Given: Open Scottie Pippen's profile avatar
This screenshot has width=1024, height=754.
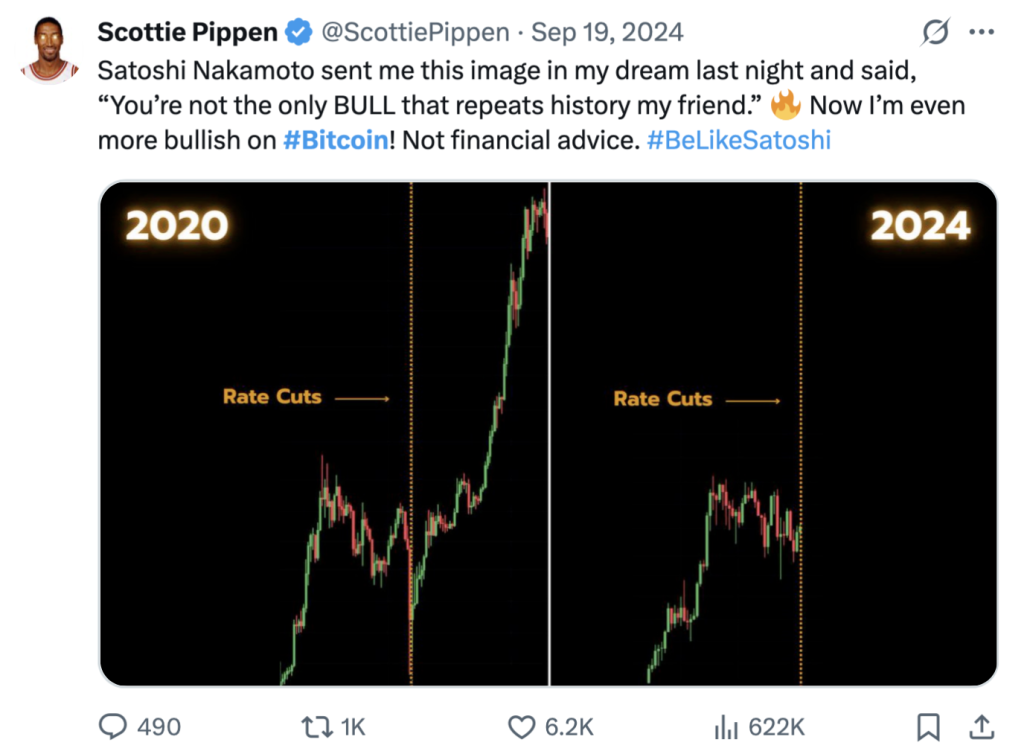Looking at the screenshot, I should [50, 51].
